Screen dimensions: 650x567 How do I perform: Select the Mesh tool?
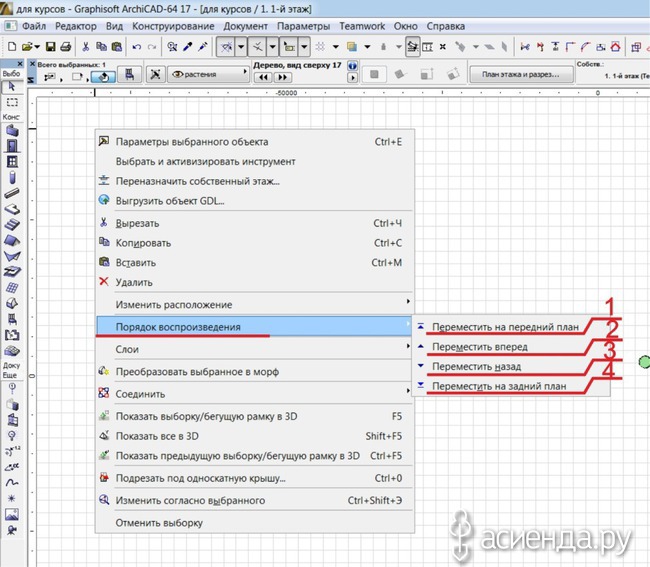click(x=12, y=351)
